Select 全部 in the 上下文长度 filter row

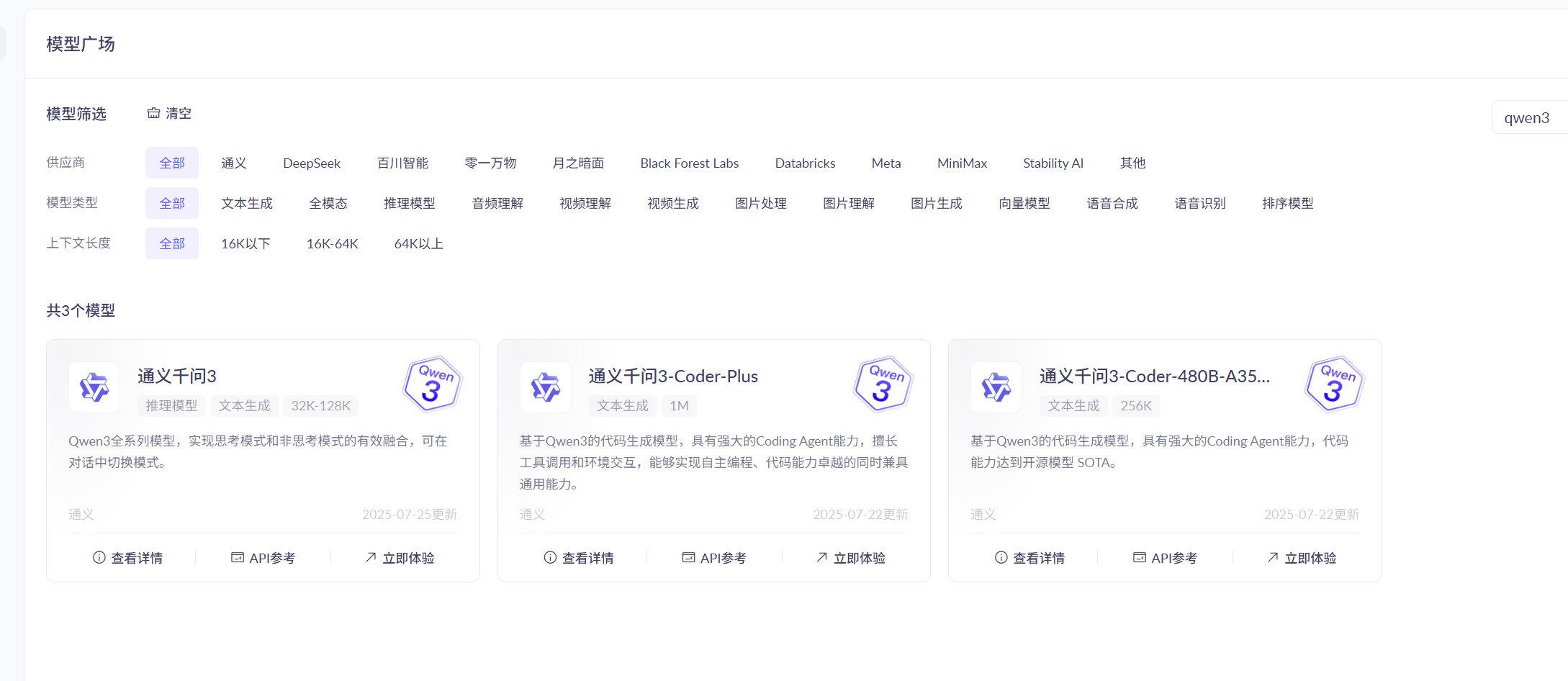pyautogui.click(x=172, y=243)
